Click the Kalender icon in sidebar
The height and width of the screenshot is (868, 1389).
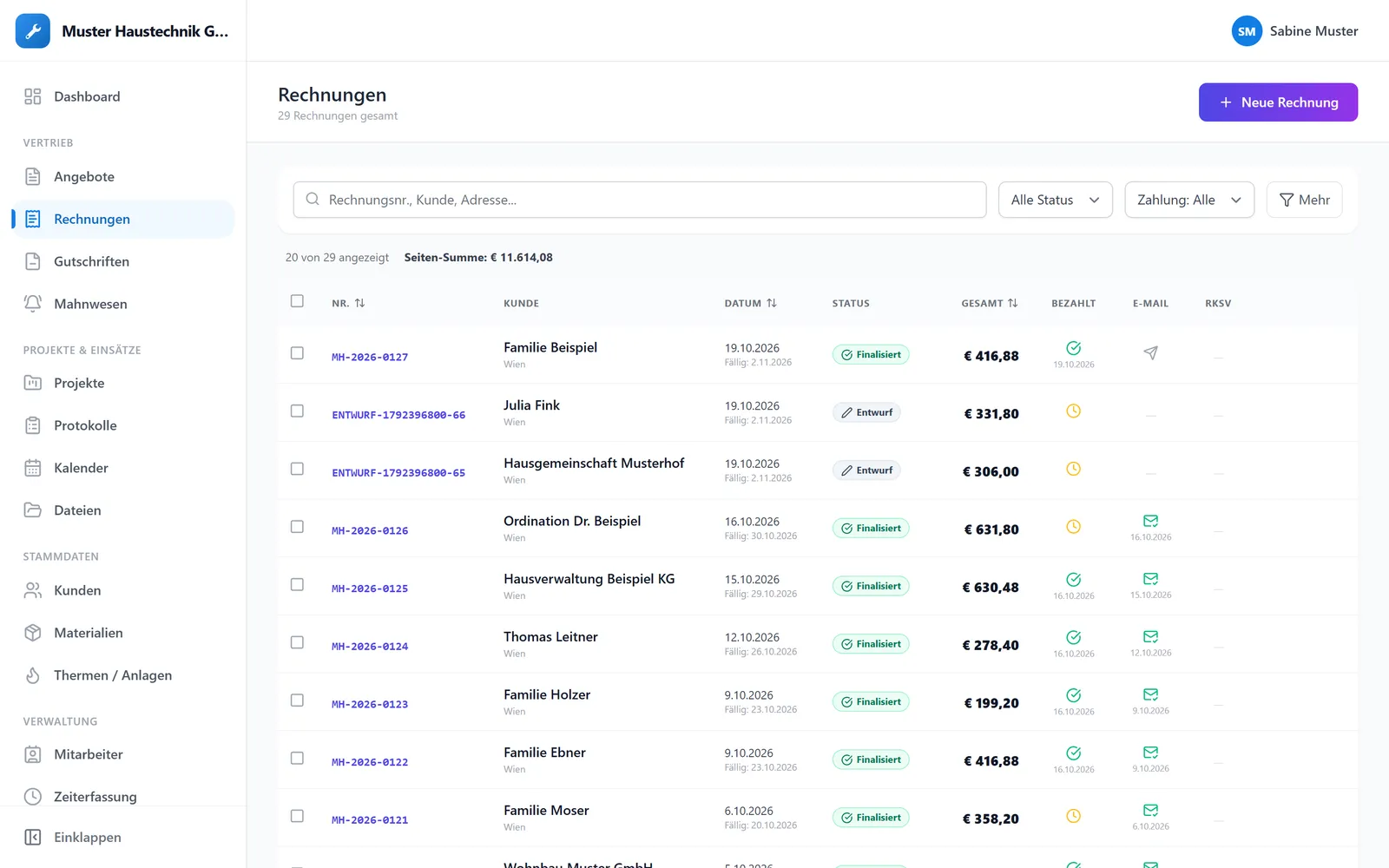33,468
